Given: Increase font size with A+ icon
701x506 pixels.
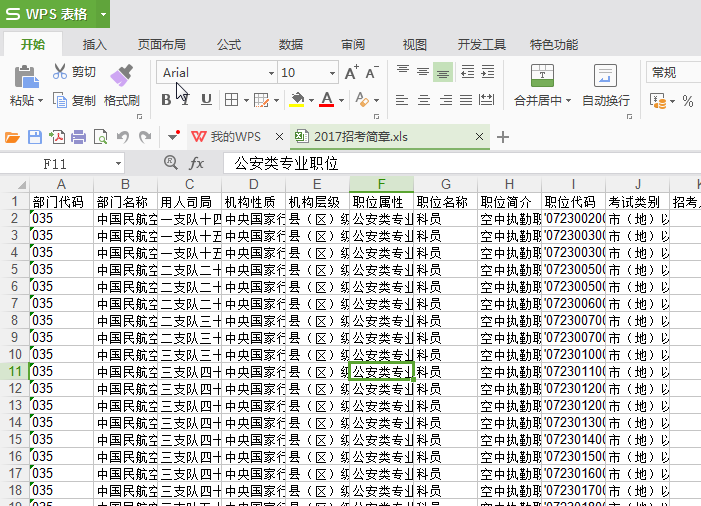Looking at the screenshot, I should coord(351,72).
